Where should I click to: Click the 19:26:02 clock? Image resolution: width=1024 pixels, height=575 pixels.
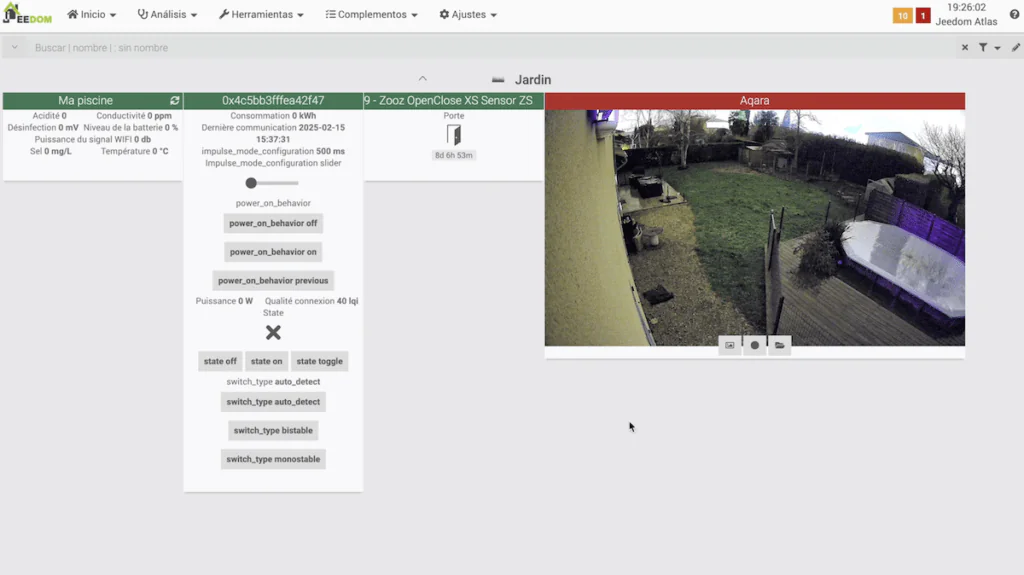966,7
